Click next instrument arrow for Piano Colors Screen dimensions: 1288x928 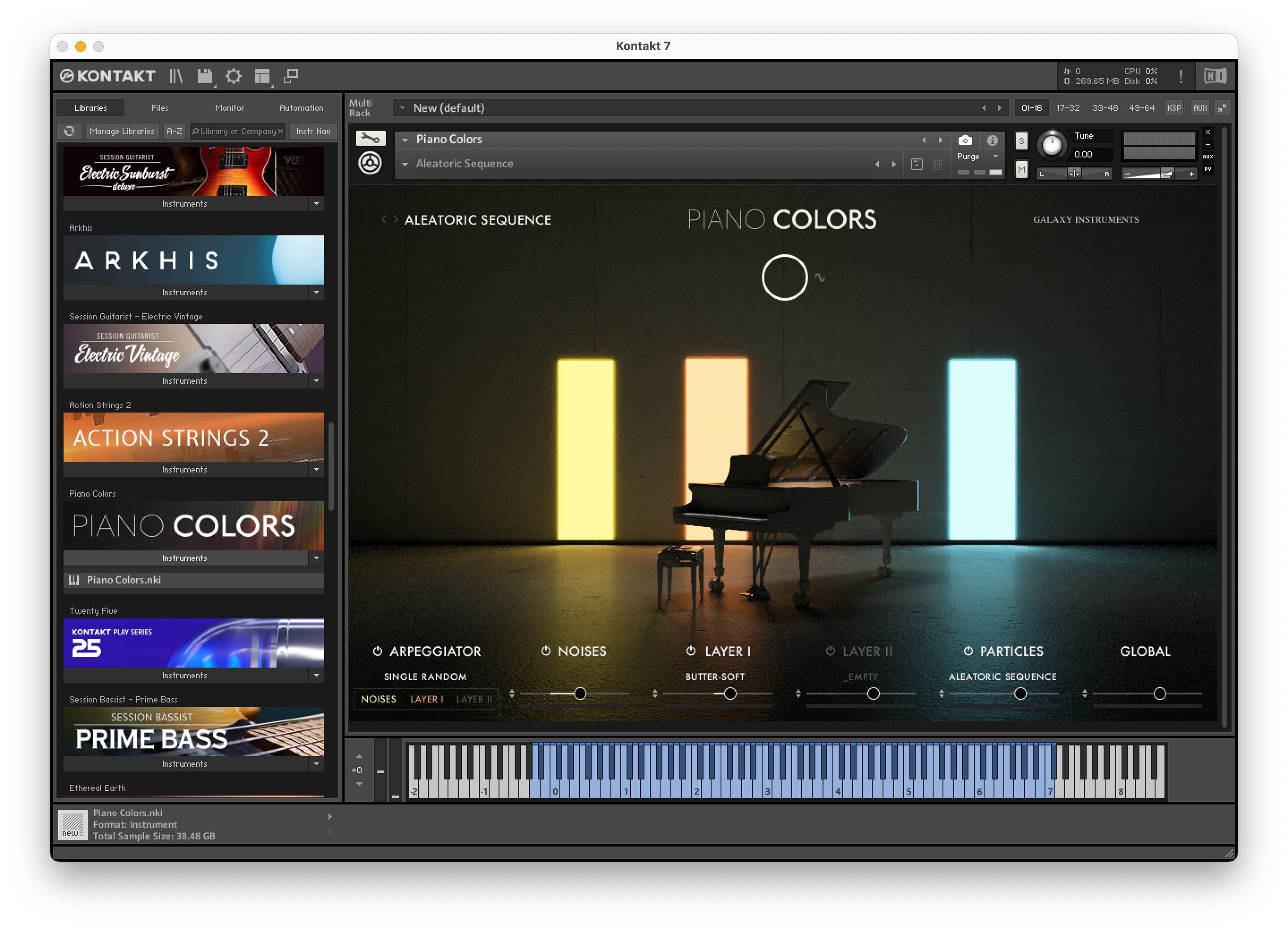tap(940, 140)
